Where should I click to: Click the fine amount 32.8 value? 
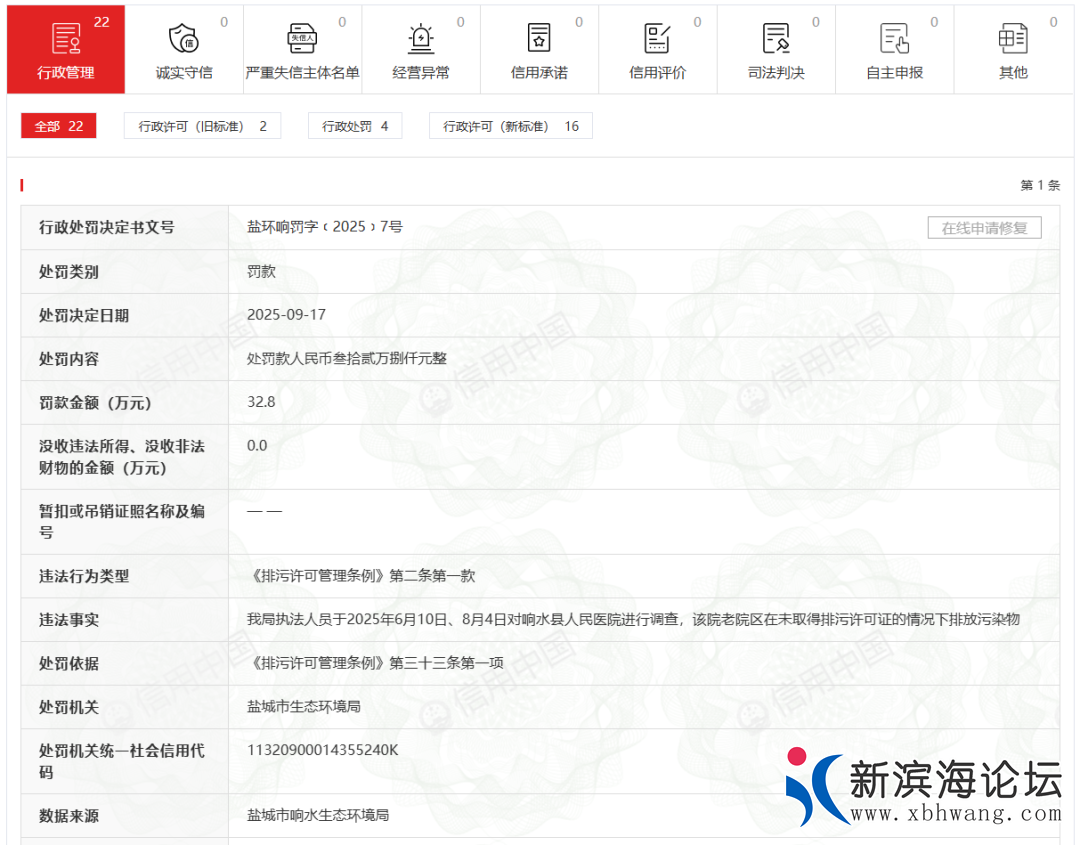[261, 402]
